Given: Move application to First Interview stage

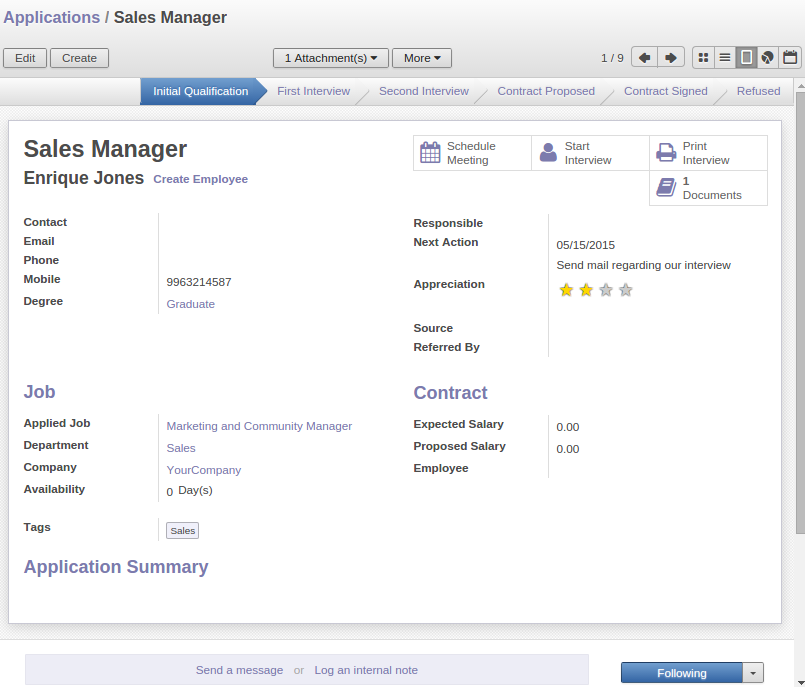Looking at the screenshot, I should (x=313, y=91).
